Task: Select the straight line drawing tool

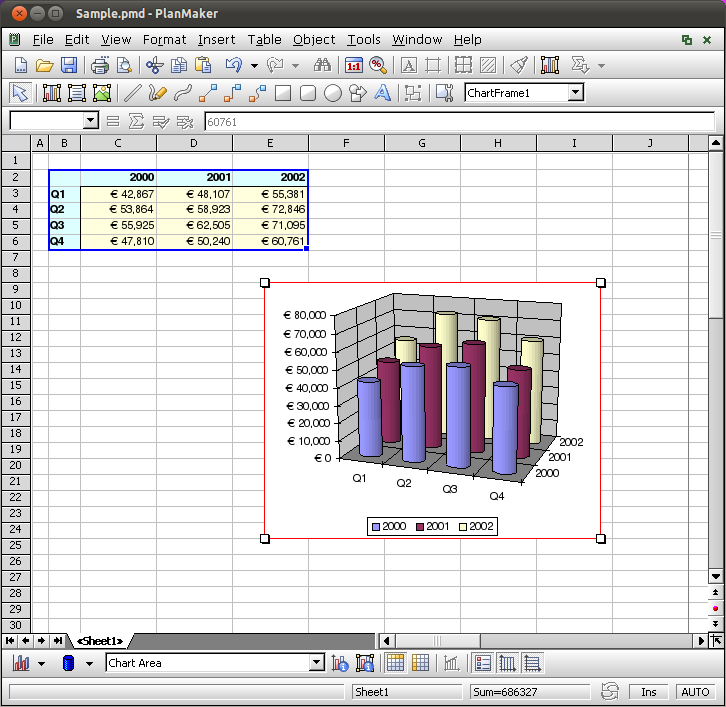Action: 131,93
